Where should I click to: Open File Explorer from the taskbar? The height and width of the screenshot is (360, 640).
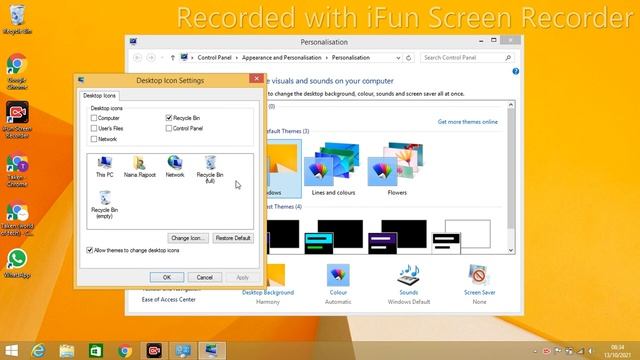(x=67, y=351)
